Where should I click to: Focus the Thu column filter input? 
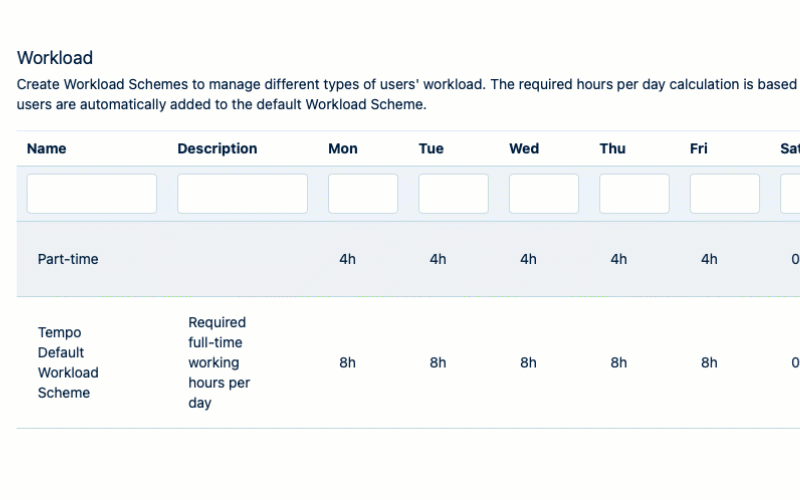coord(634,194)
